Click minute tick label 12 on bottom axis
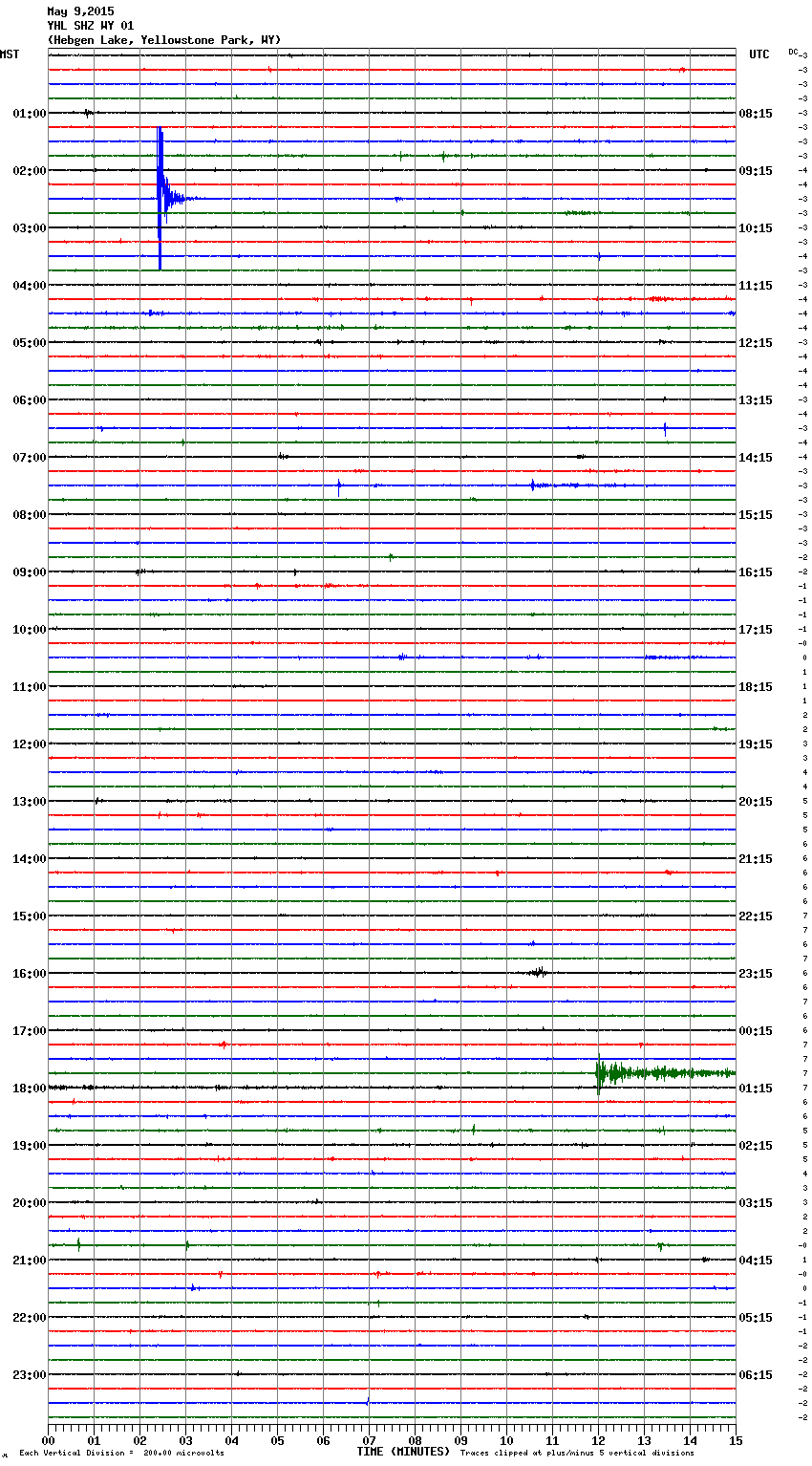 [598, 1440]
